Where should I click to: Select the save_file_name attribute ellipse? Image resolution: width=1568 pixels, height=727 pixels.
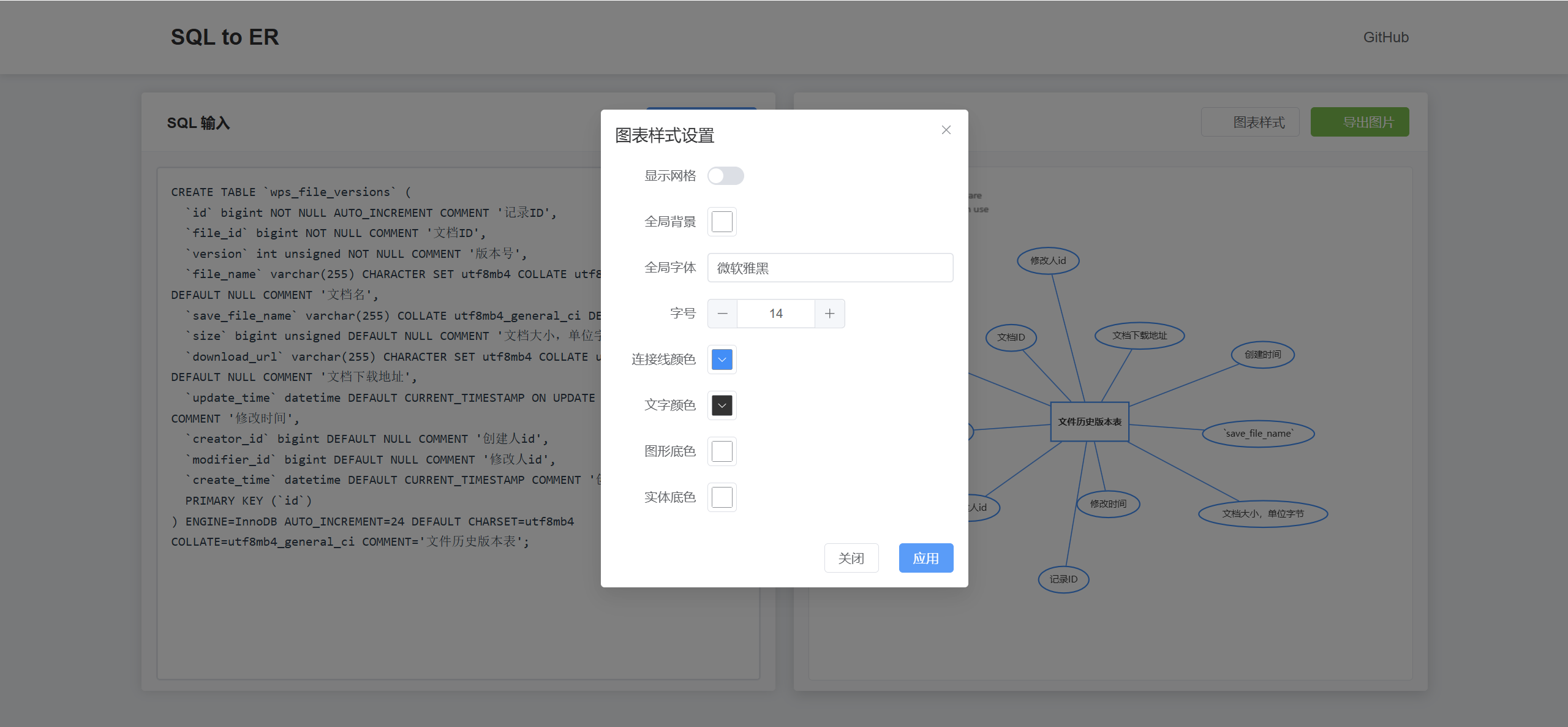tap(1258, 434)
